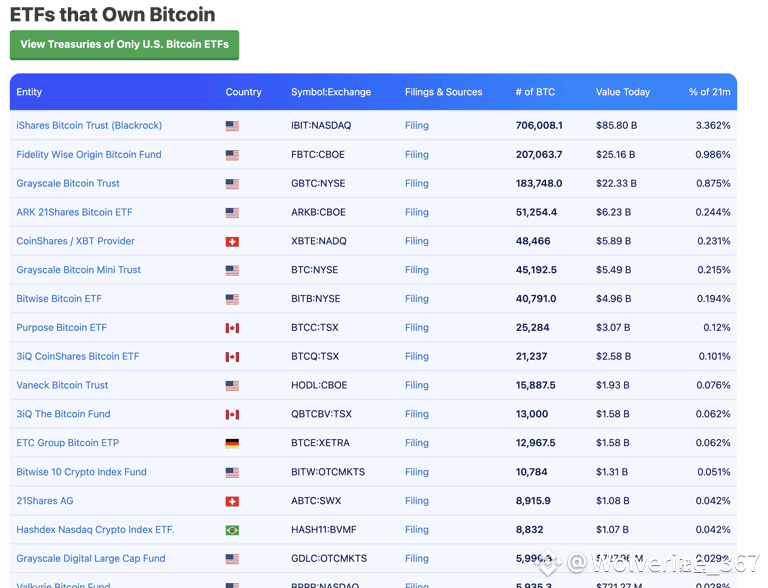Image resolution: width=768 pixels, height=588 pixels.
Task: Click the Value Today column header
Action: pyautogui.click(x=623, y=92)
